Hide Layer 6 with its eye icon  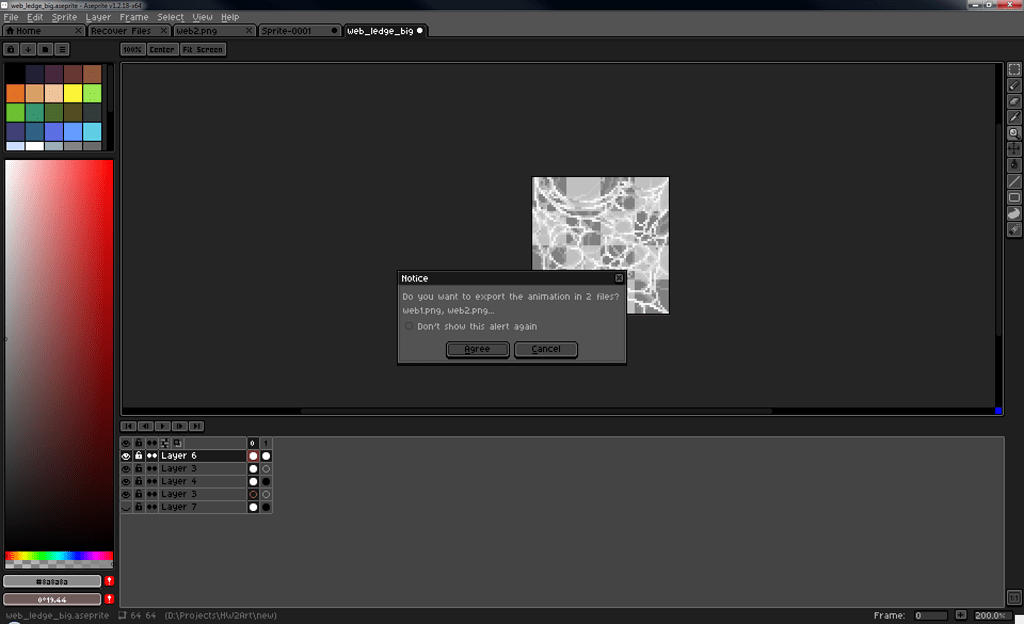tap(126, 456)
